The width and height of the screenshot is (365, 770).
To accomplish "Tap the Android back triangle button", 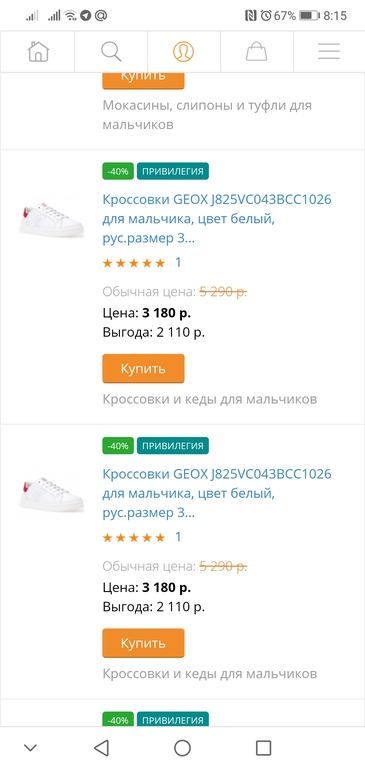I will [x=101, y=748].
